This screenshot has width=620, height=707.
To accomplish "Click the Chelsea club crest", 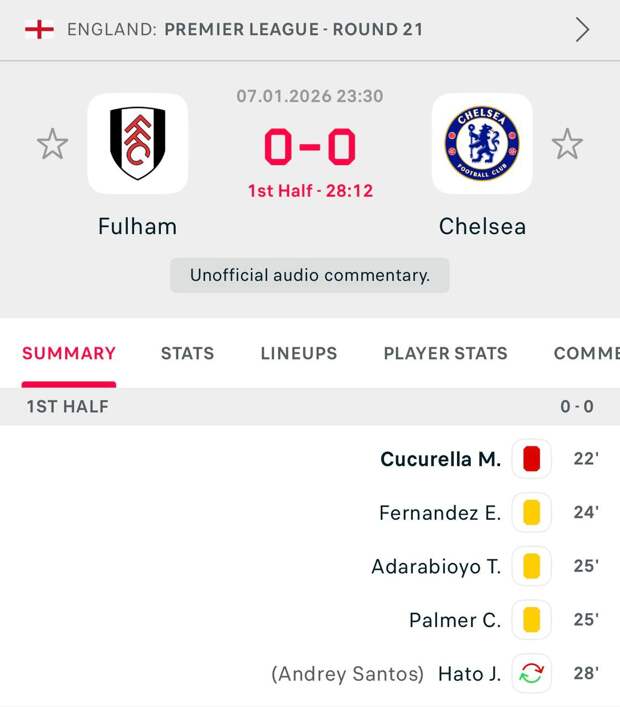I will 482,144.
